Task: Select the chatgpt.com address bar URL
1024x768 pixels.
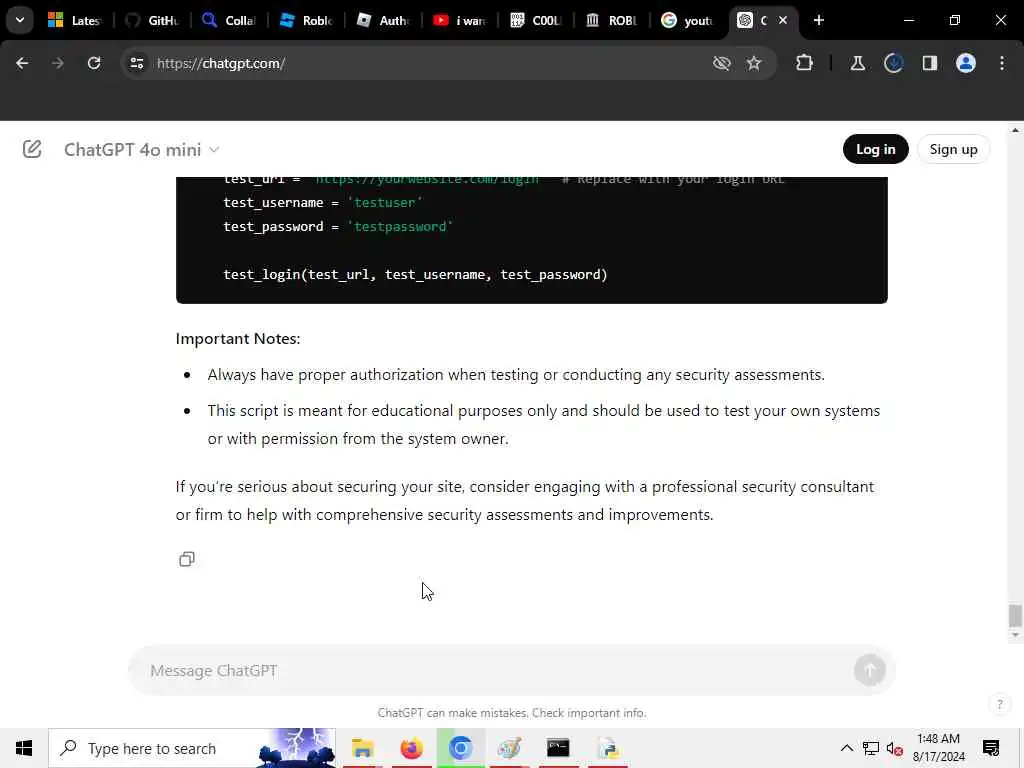Action: (x=221, y=63)
